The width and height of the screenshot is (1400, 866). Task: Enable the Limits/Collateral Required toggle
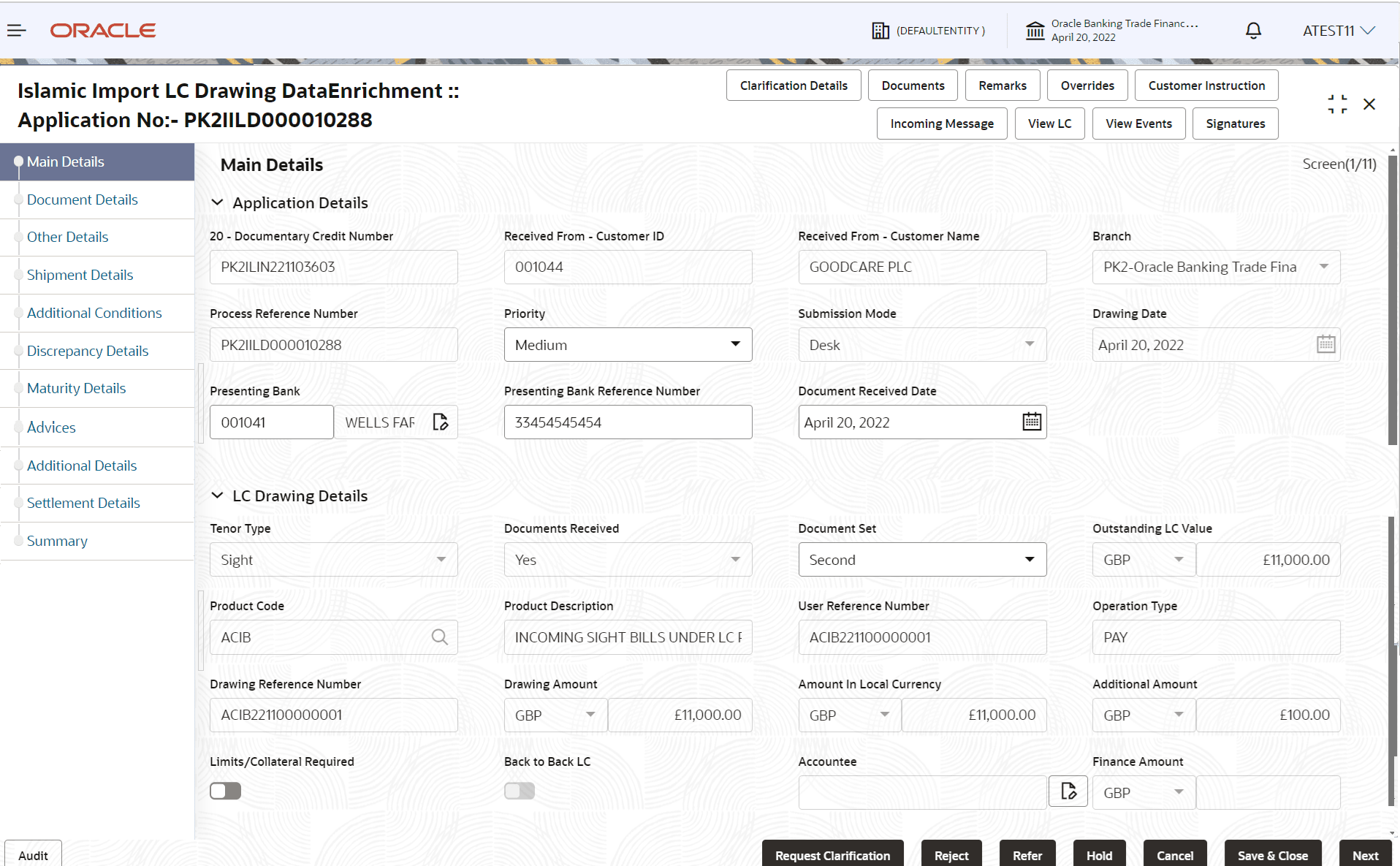tap(225, 791)
